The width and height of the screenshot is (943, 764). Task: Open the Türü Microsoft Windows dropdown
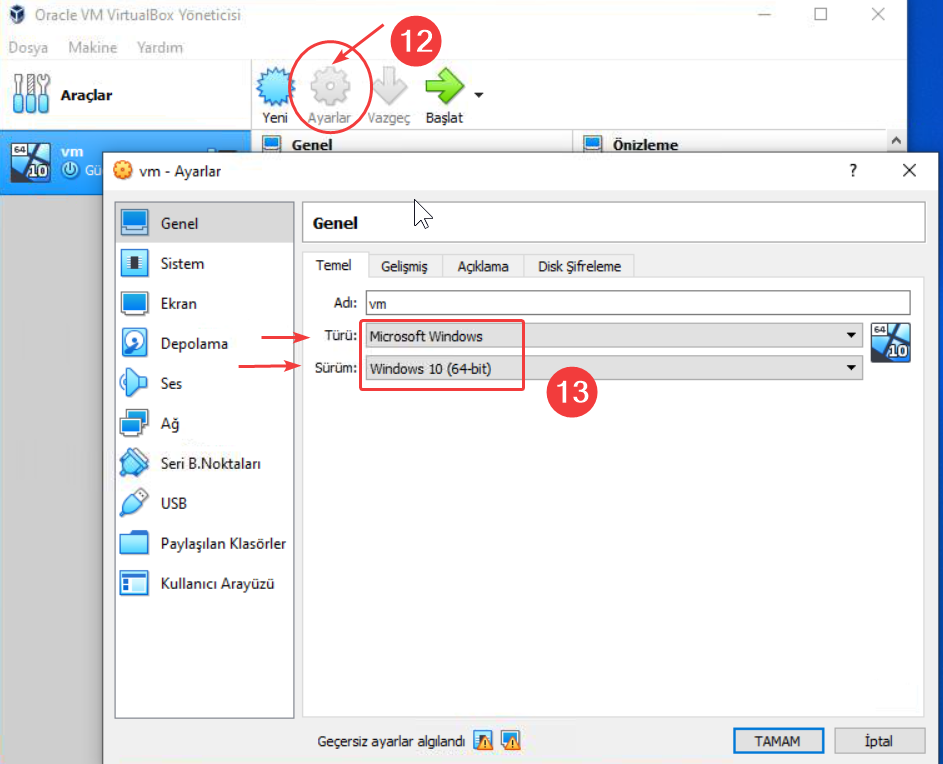(x=614, y=336)
